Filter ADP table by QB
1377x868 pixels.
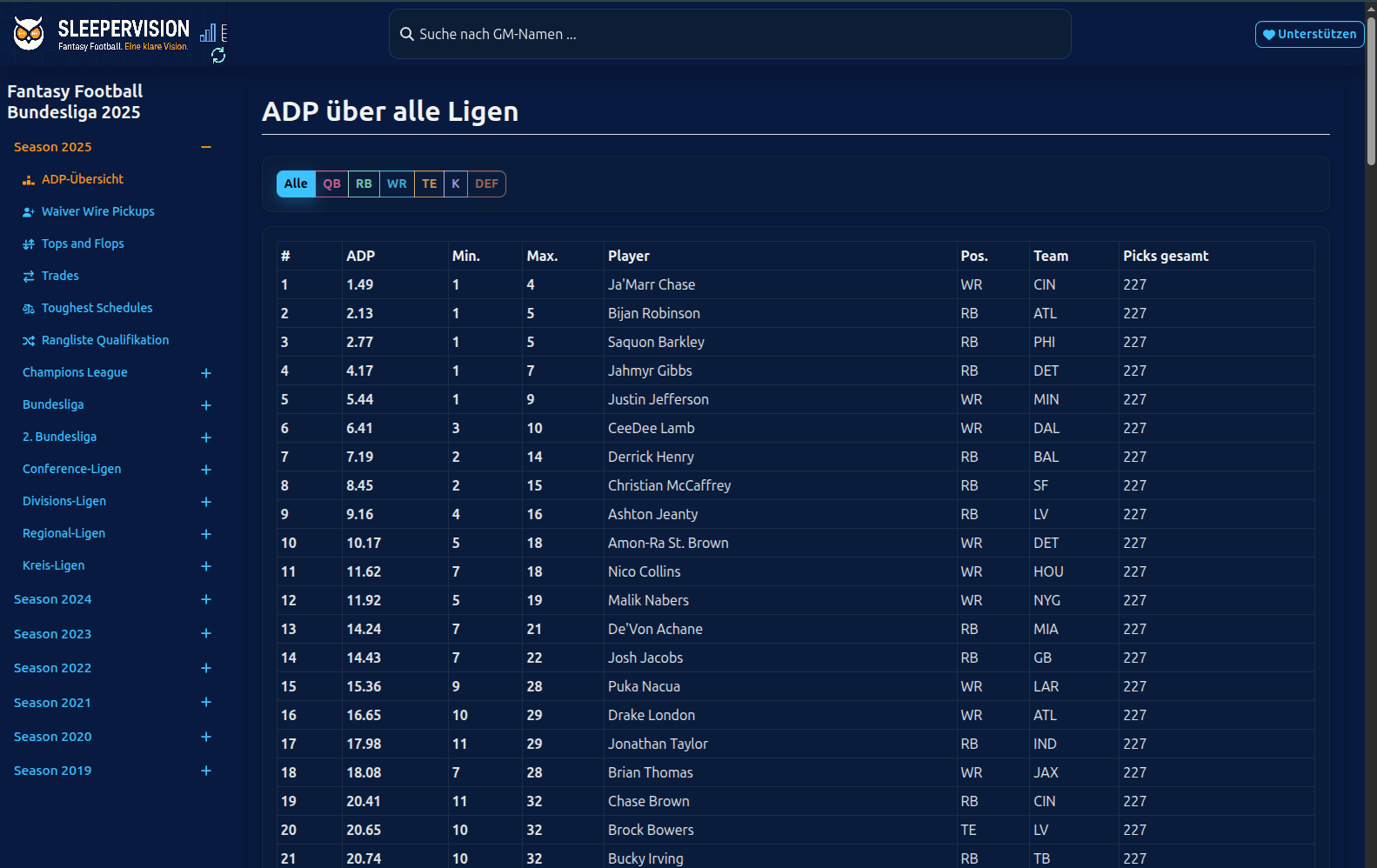331,184
